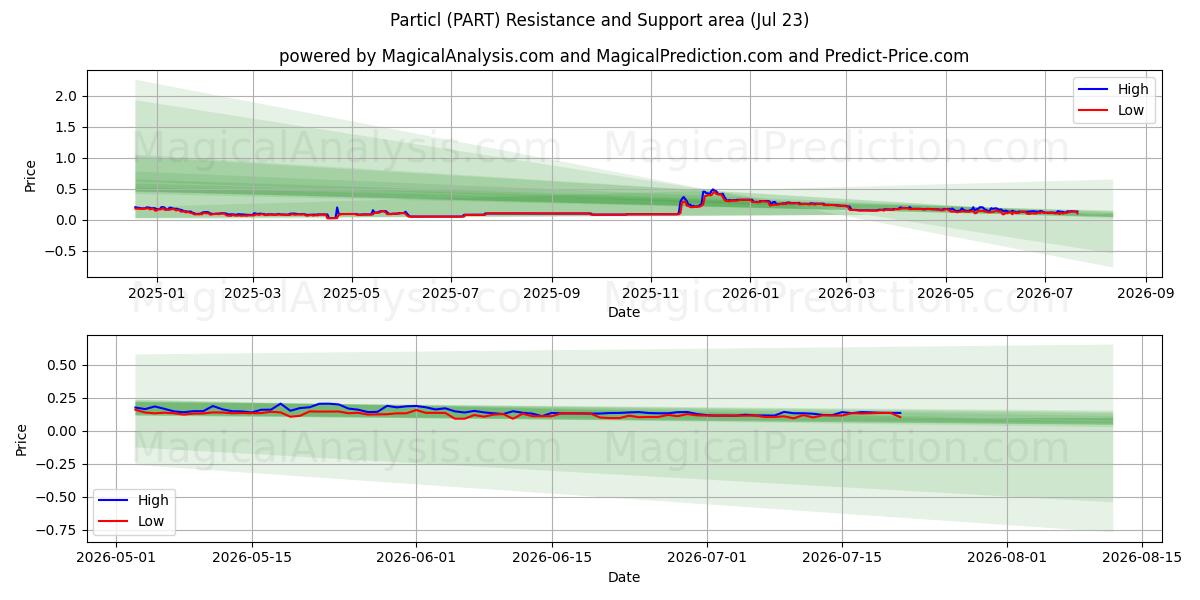Click the 'Price' y-axis label of the top chart
This screenshot has height=600, width=1200.
point(31,174)
